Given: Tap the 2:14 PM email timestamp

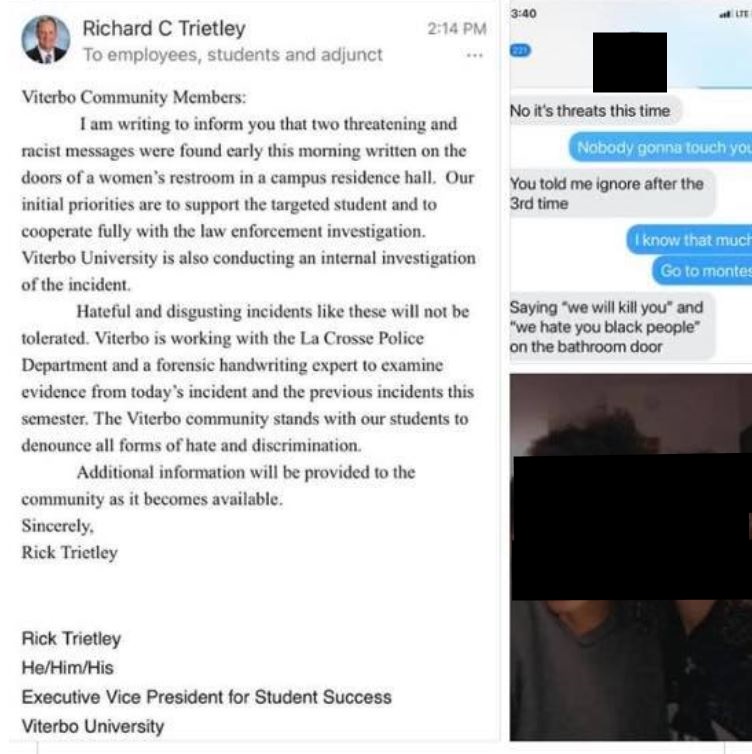Looking at the screenshot, I should click(x=457, y=29).
